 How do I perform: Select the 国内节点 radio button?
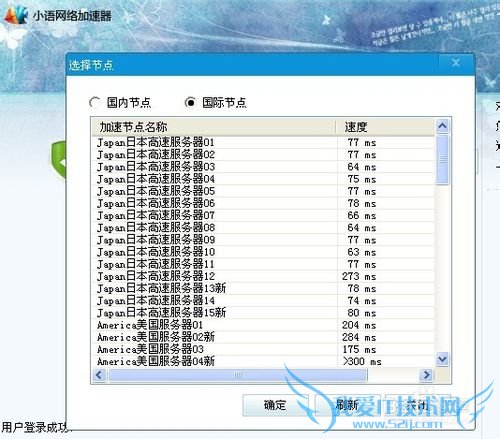tap(95, 102)
